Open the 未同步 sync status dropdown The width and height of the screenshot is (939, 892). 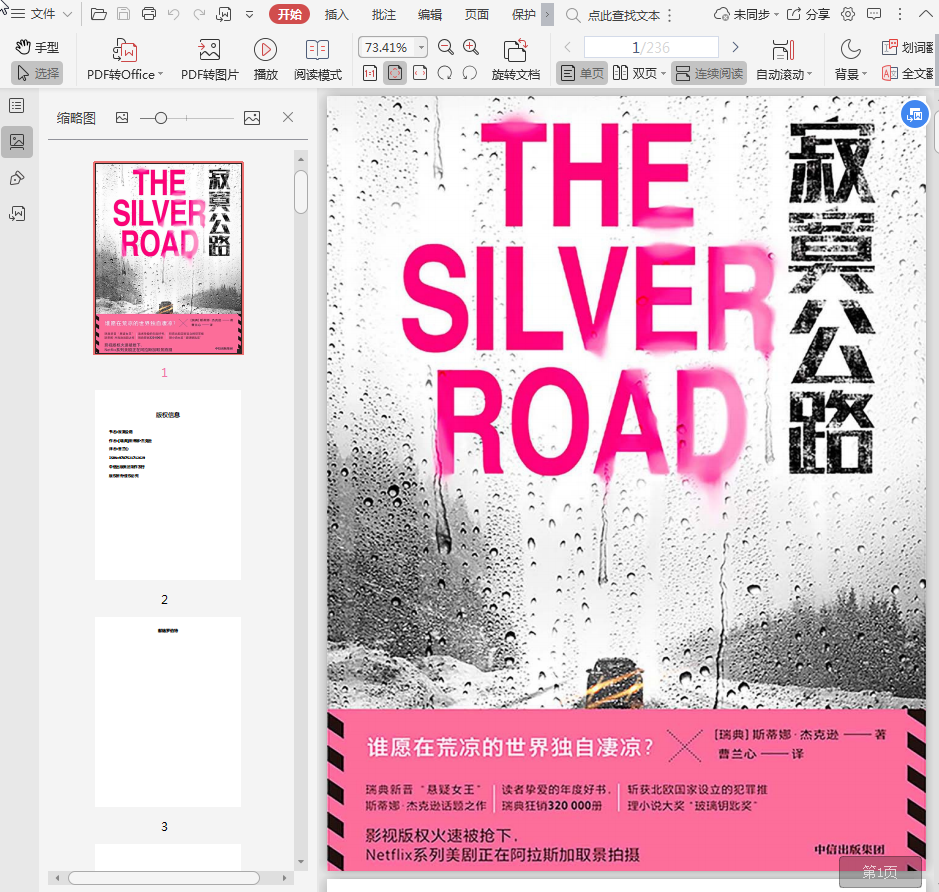point(746,14)
